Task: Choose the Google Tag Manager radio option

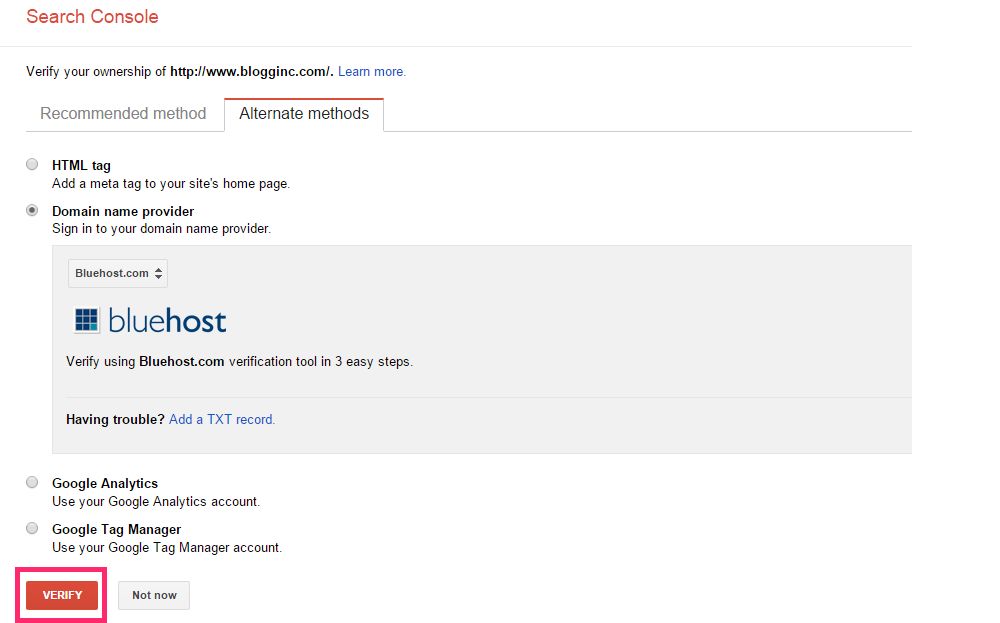Action: pos(32,528)
